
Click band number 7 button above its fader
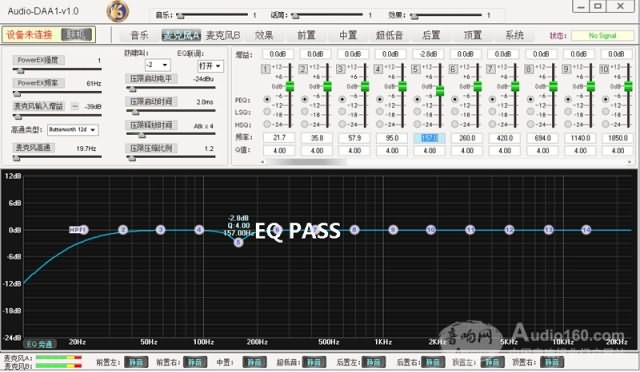tap(491, 69)
